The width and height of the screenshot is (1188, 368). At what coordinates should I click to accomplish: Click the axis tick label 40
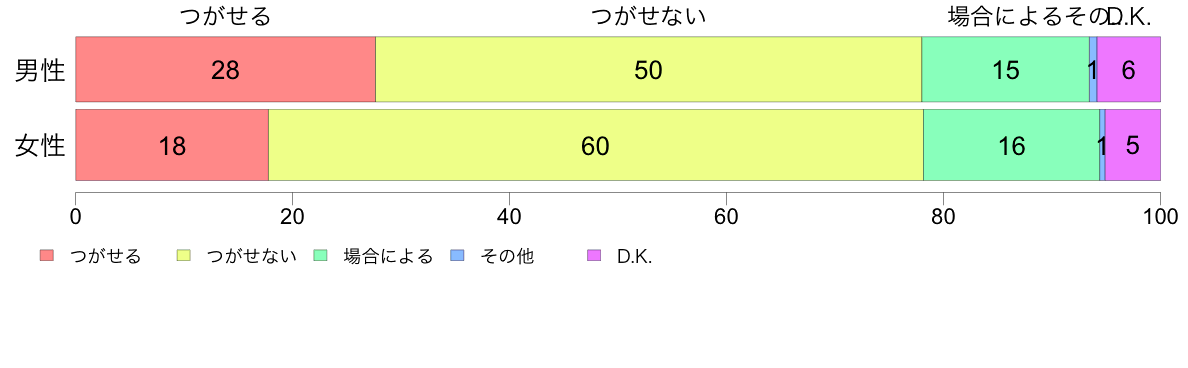509,217
